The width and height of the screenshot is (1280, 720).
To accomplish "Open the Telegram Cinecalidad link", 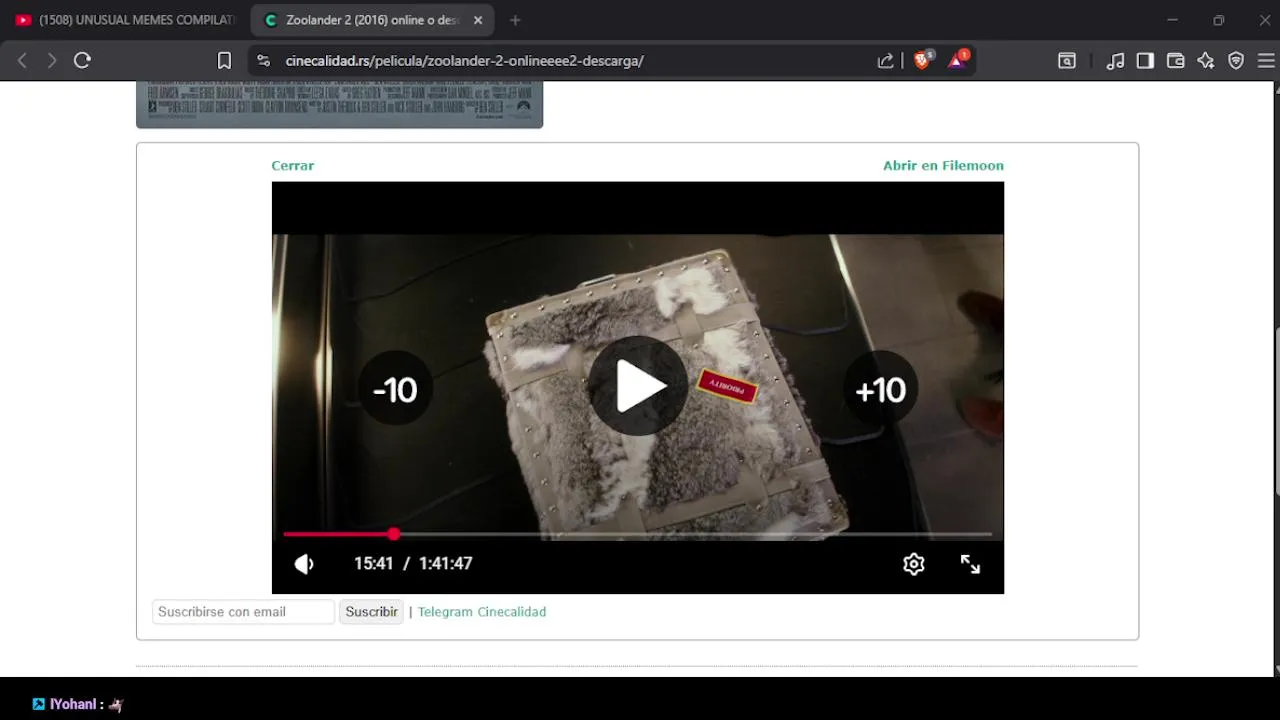I will pyautogui.click(x=482, y=612).
